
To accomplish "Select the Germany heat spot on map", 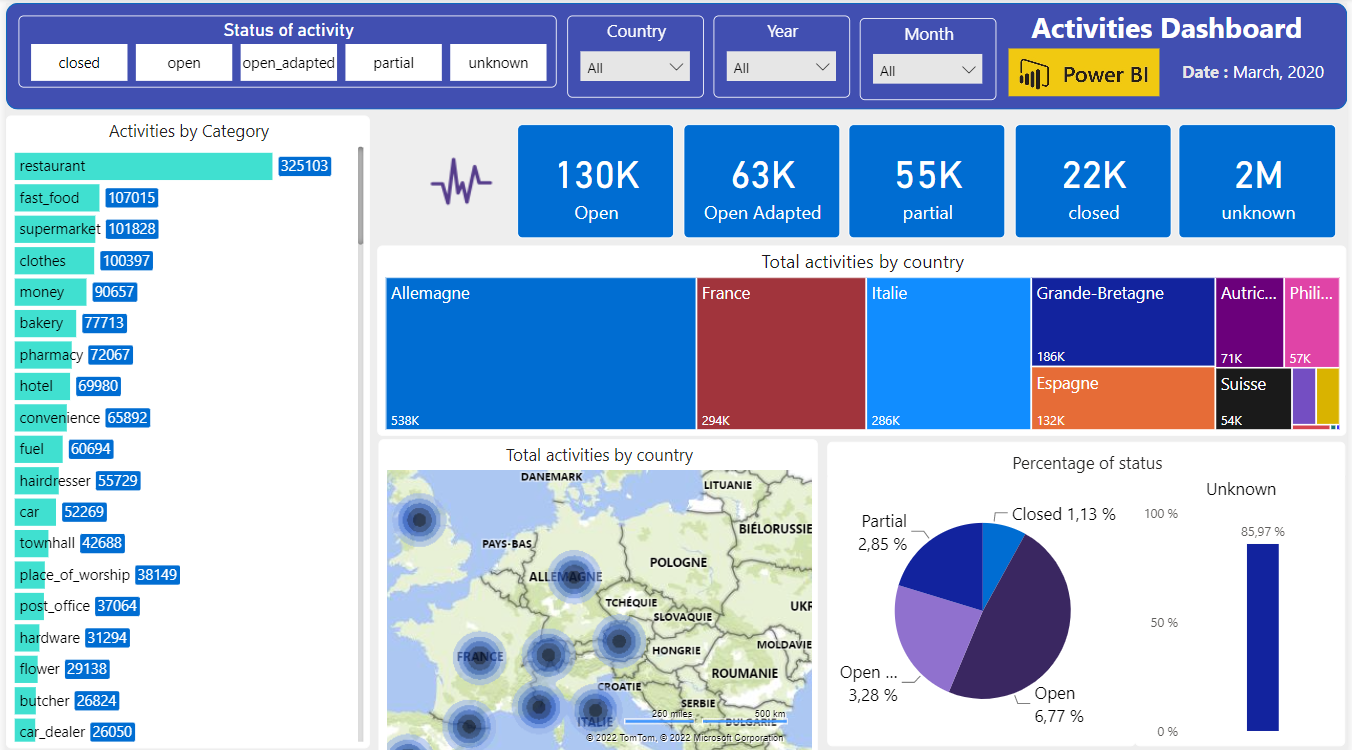I will [x=573, y=577].
